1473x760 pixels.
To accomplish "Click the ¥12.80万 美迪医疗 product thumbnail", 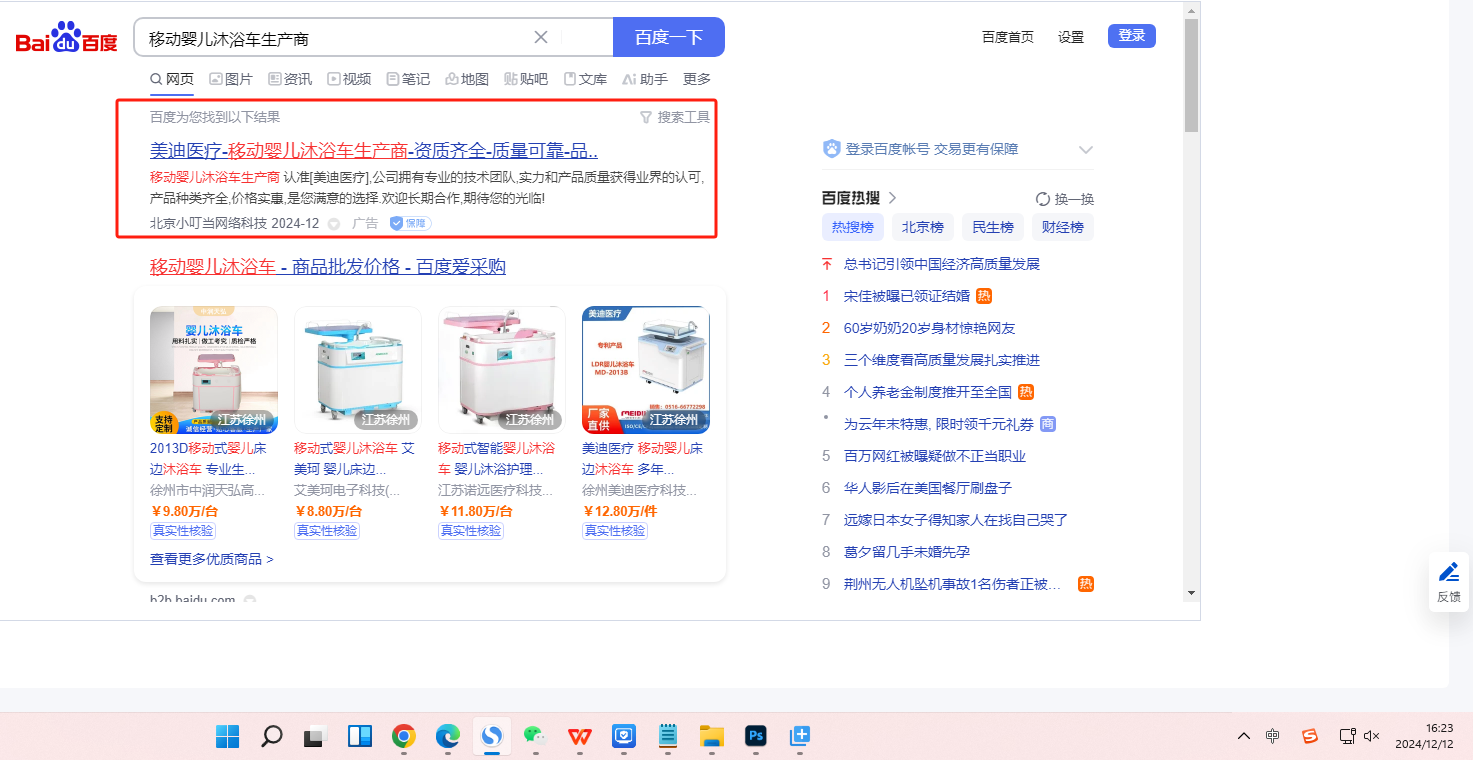I will coord(646,369).
